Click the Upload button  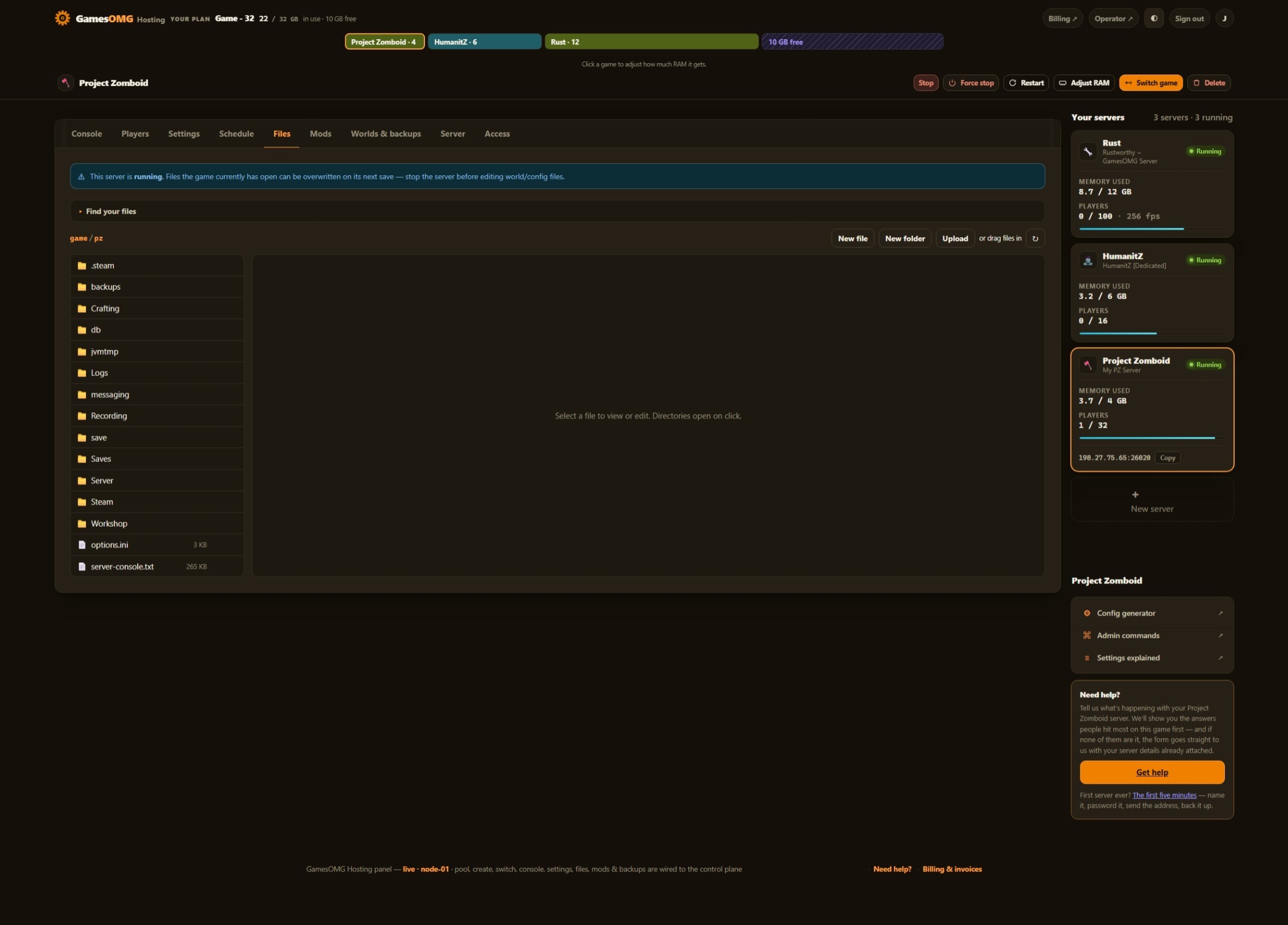[955, 238]
